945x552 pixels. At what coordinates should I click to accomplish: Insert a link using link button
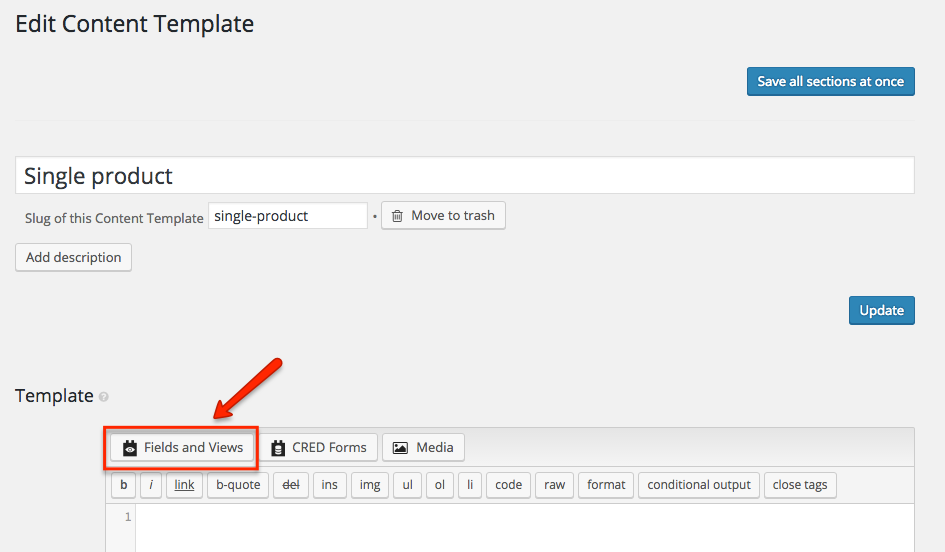[184, 485]
